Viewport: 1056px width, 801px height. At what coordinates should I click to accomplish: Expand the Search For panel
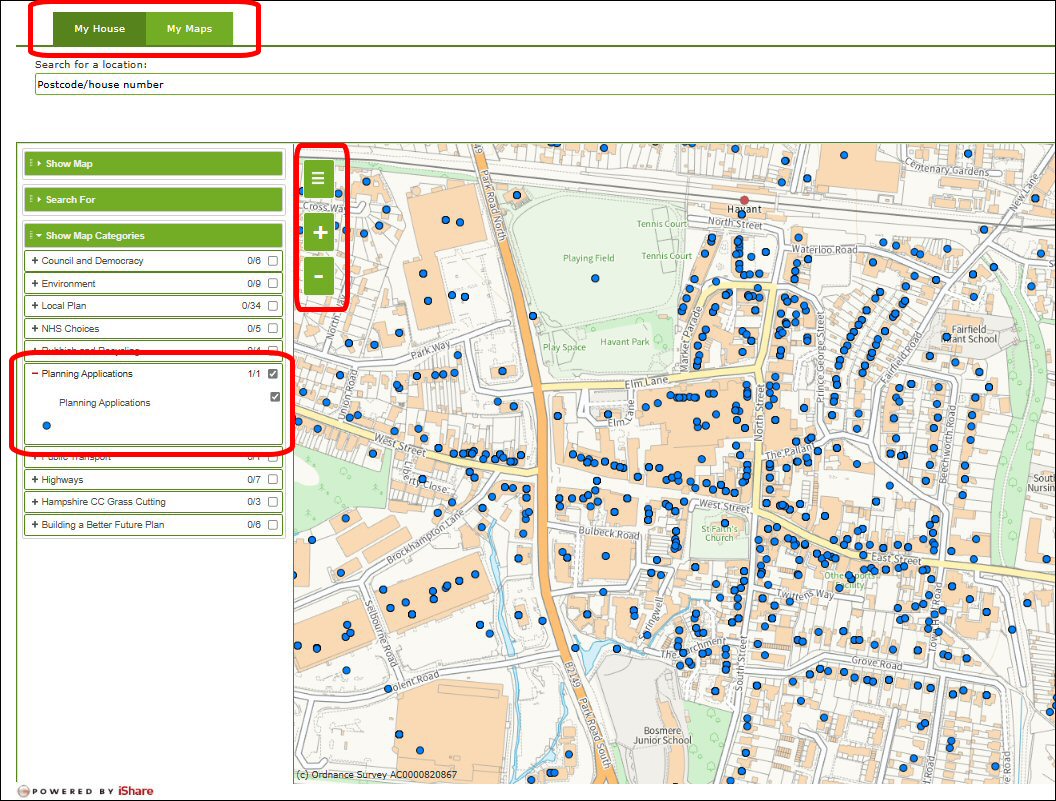tap(70, 200)
